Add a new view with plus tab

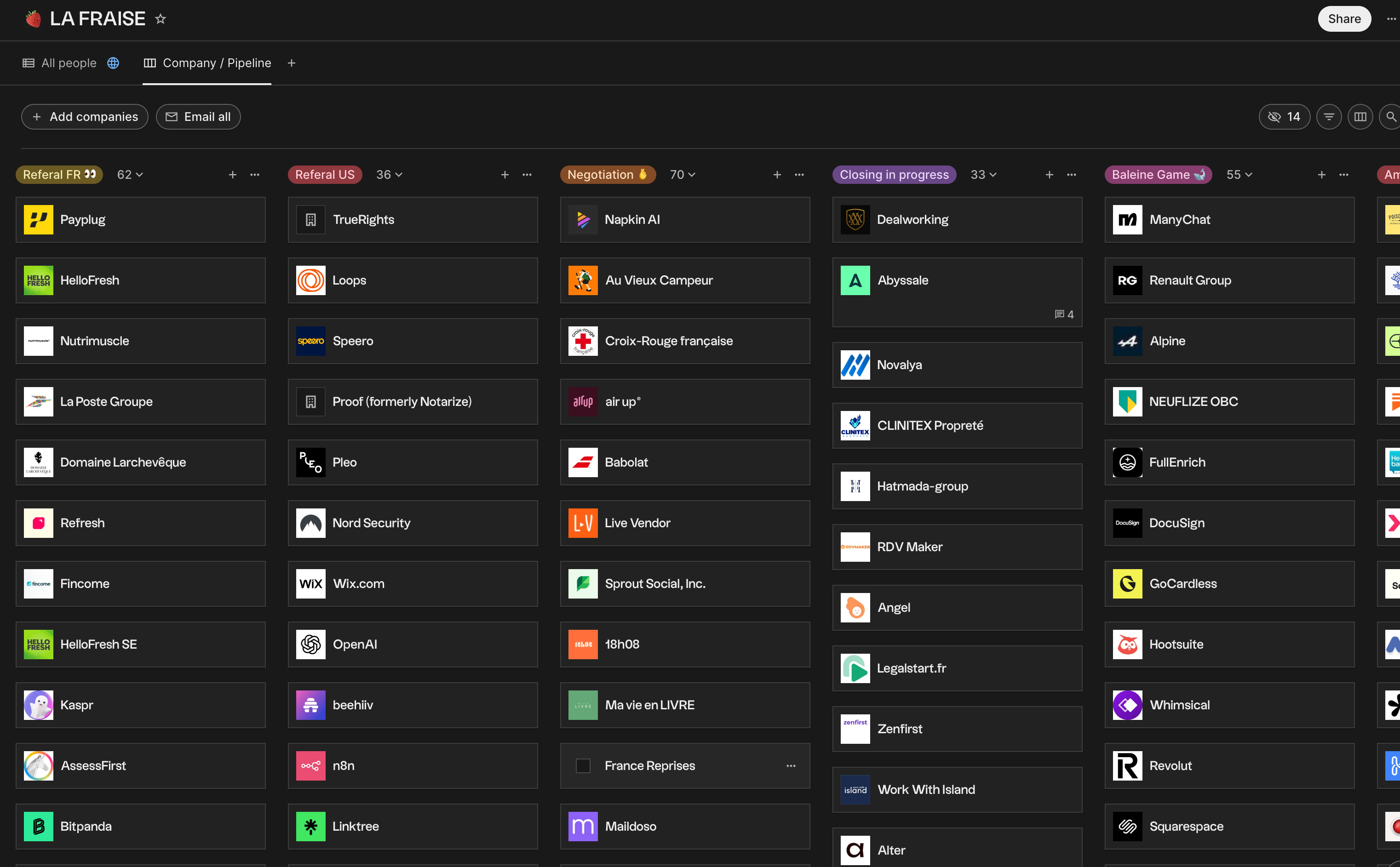tap(291, 63)
